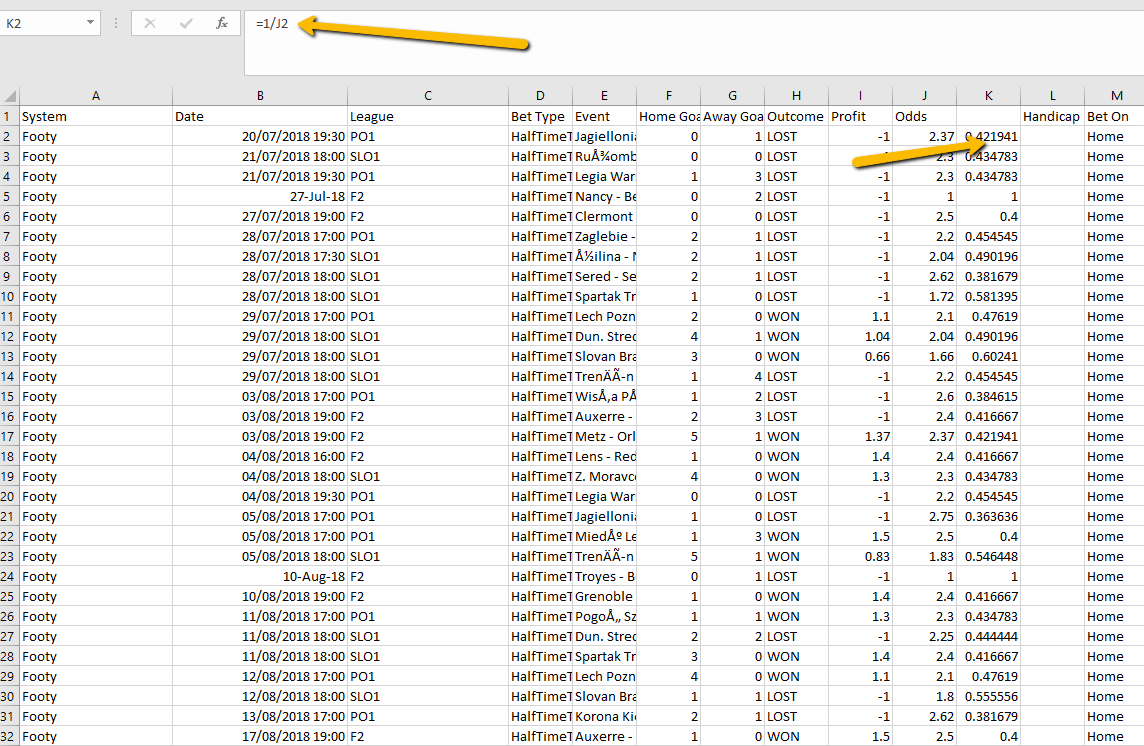The height and width of the screenshot is (746, 1144).
Task: Click the League header cell
Action: pos(428,116)
